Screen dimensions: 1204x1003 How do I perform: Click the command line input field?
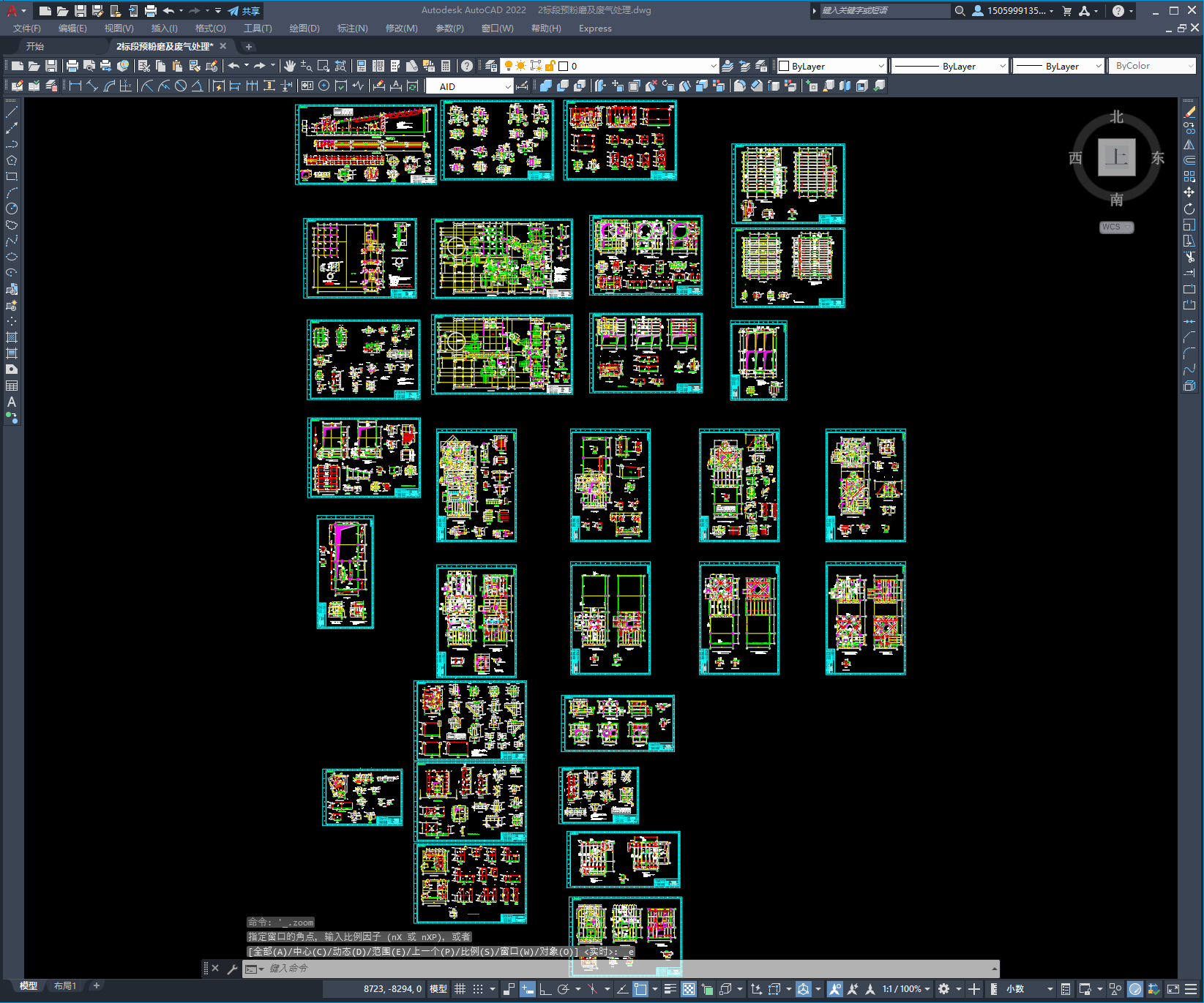[622, 969]
